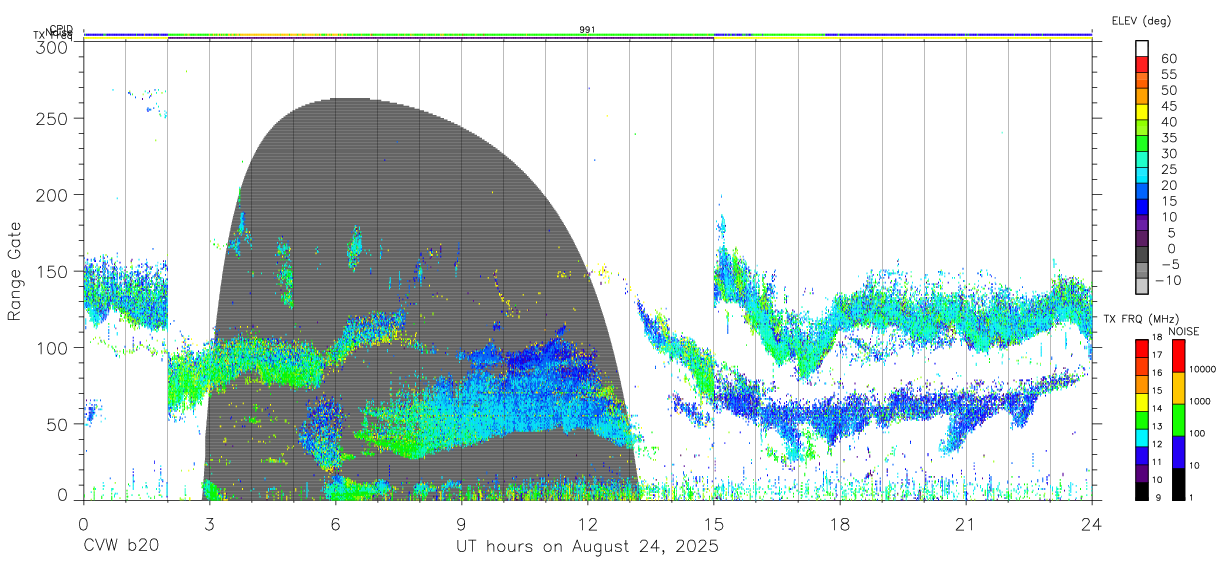Click the 3 hour tick on the time axis
The image size is (1228, 567).
(209, 524)
